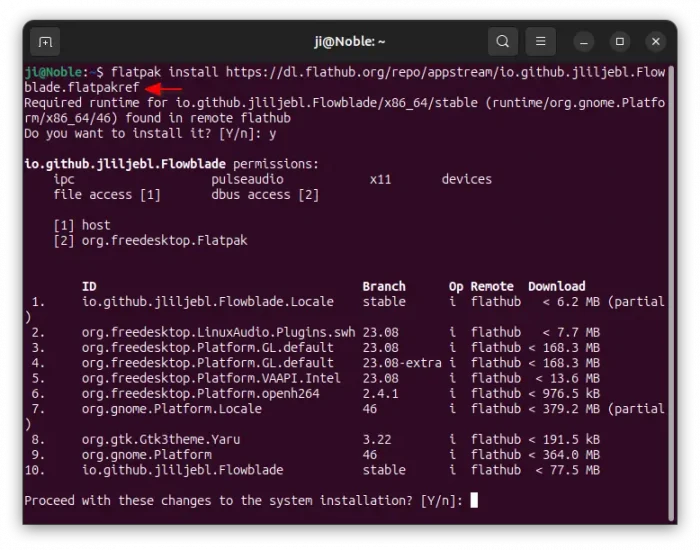
Task: Click the 'pulseaudio' permission
Action: 247,179
